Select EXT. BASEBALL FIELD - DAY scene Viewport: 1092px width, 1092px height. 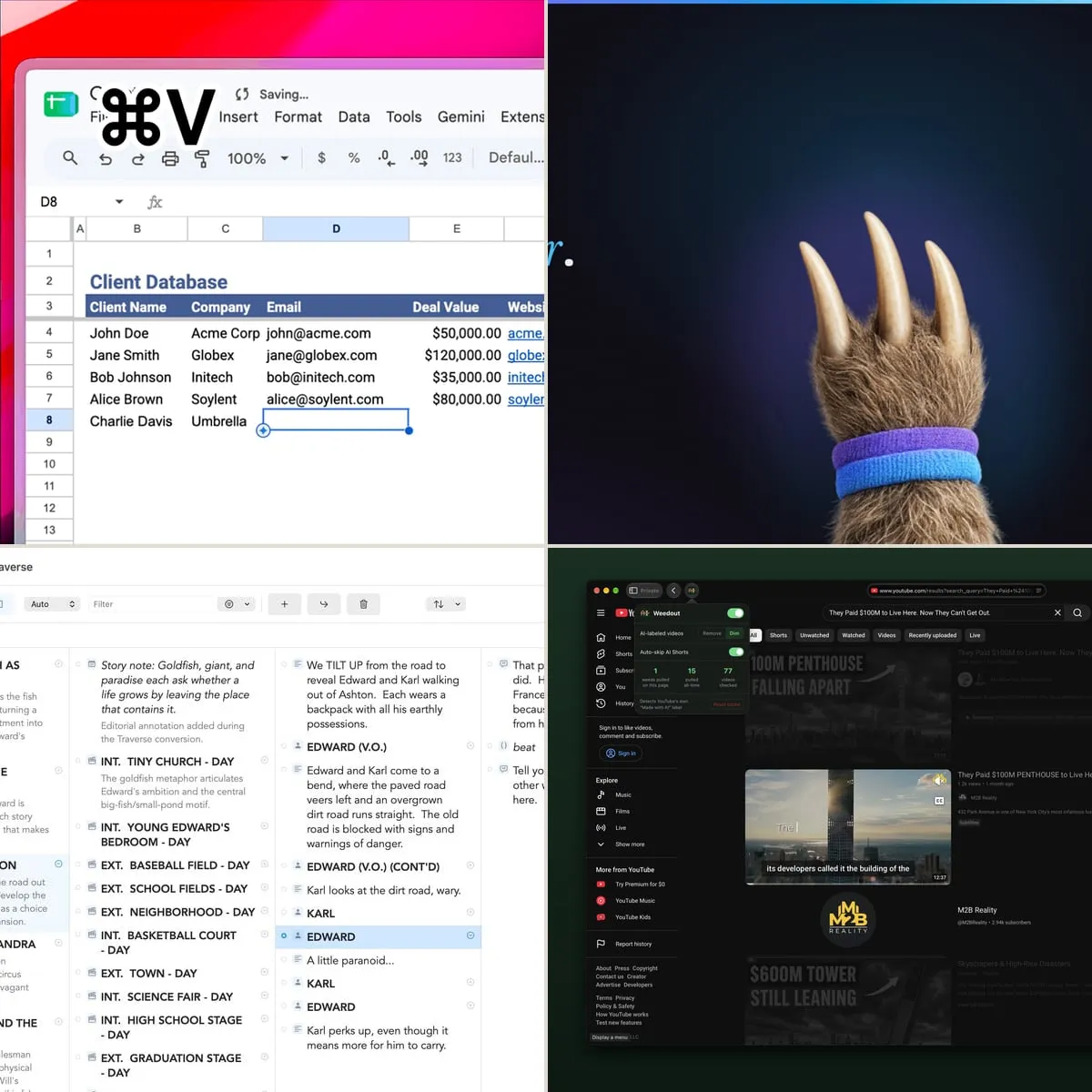tap(175, 865)
